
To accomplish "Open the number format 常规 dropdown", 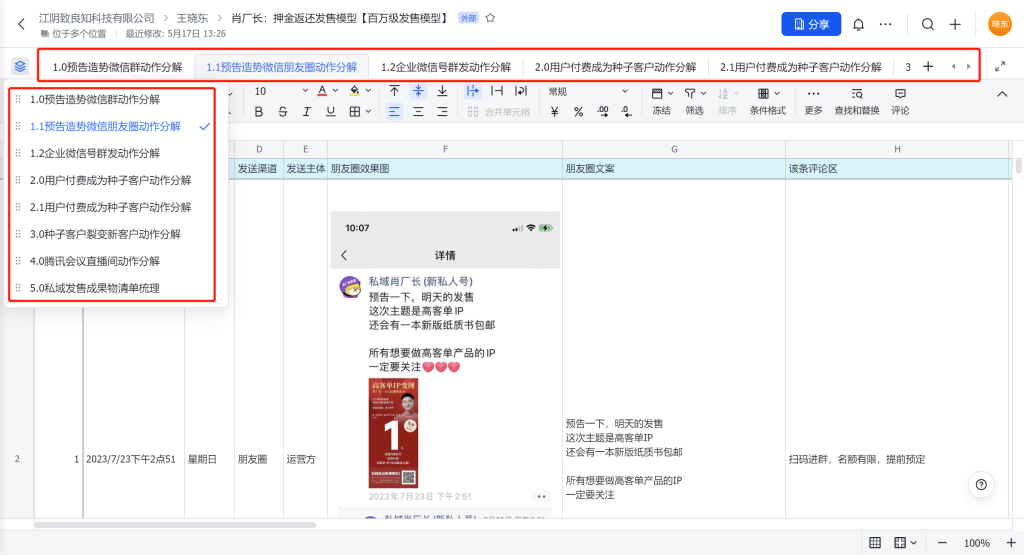I will [x=588, y=91].
